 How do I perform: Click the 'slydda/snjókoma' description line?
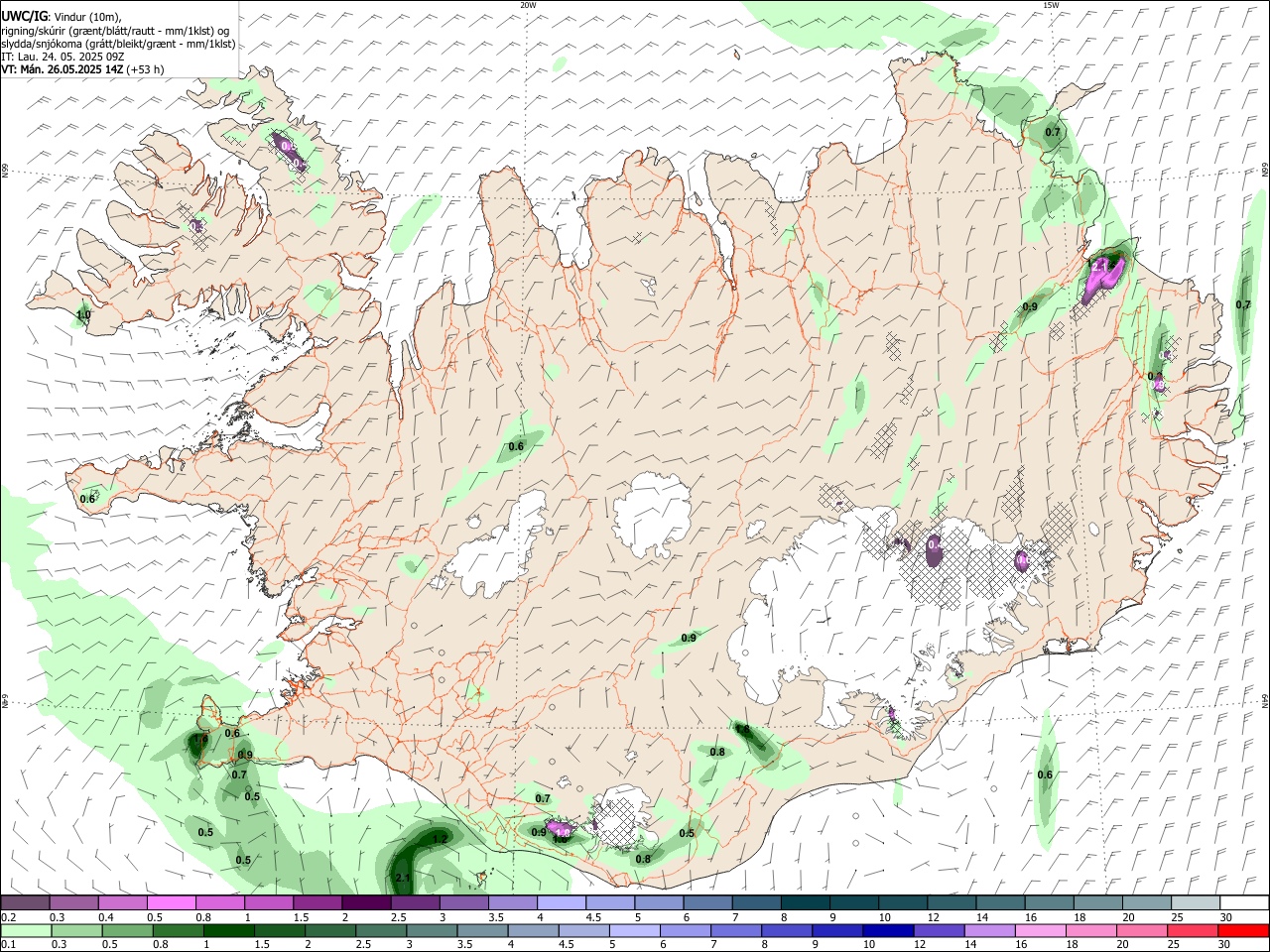118,44
